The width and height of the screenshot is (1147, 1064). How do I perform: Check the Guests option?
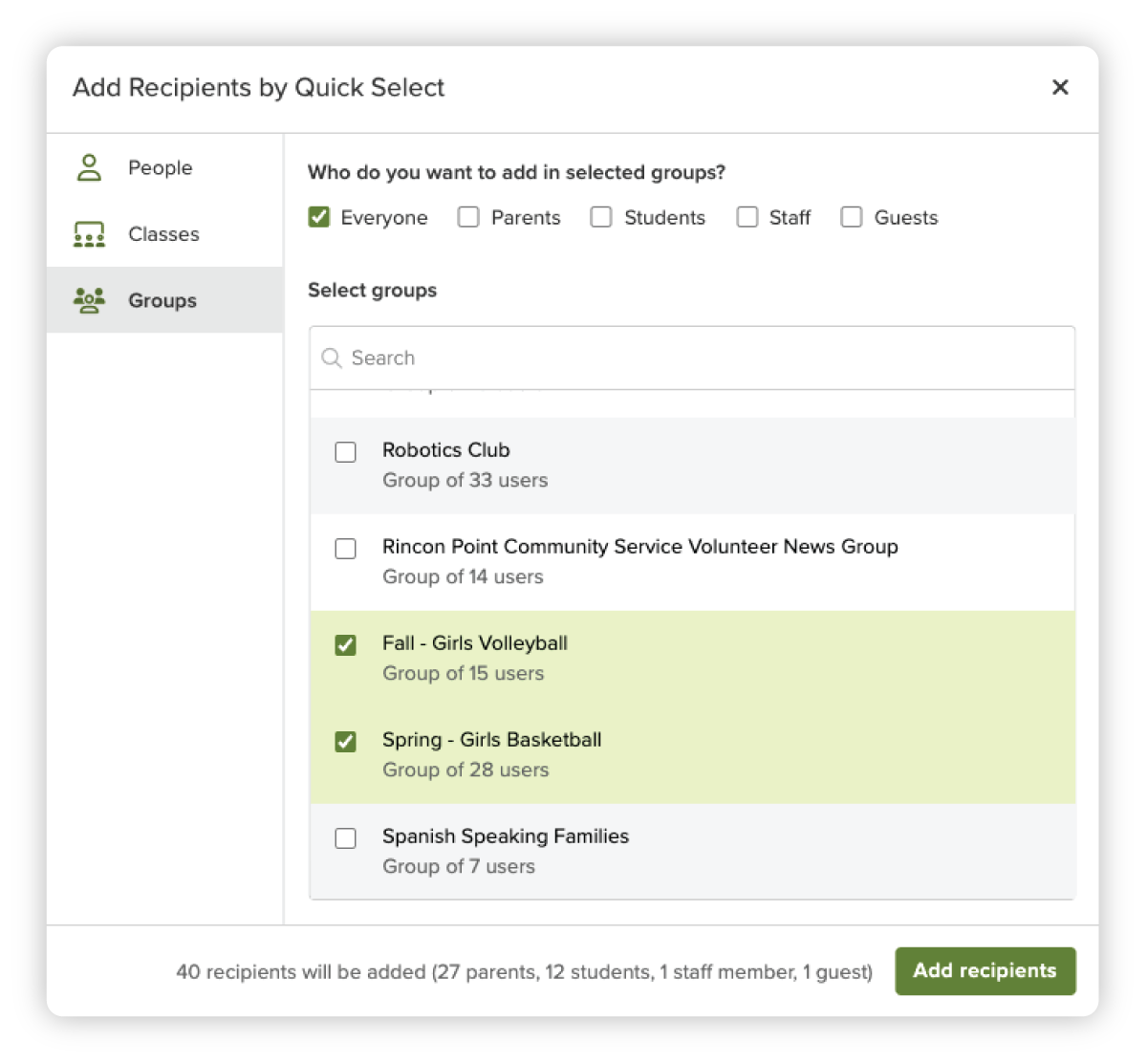(x=852, y=217)
